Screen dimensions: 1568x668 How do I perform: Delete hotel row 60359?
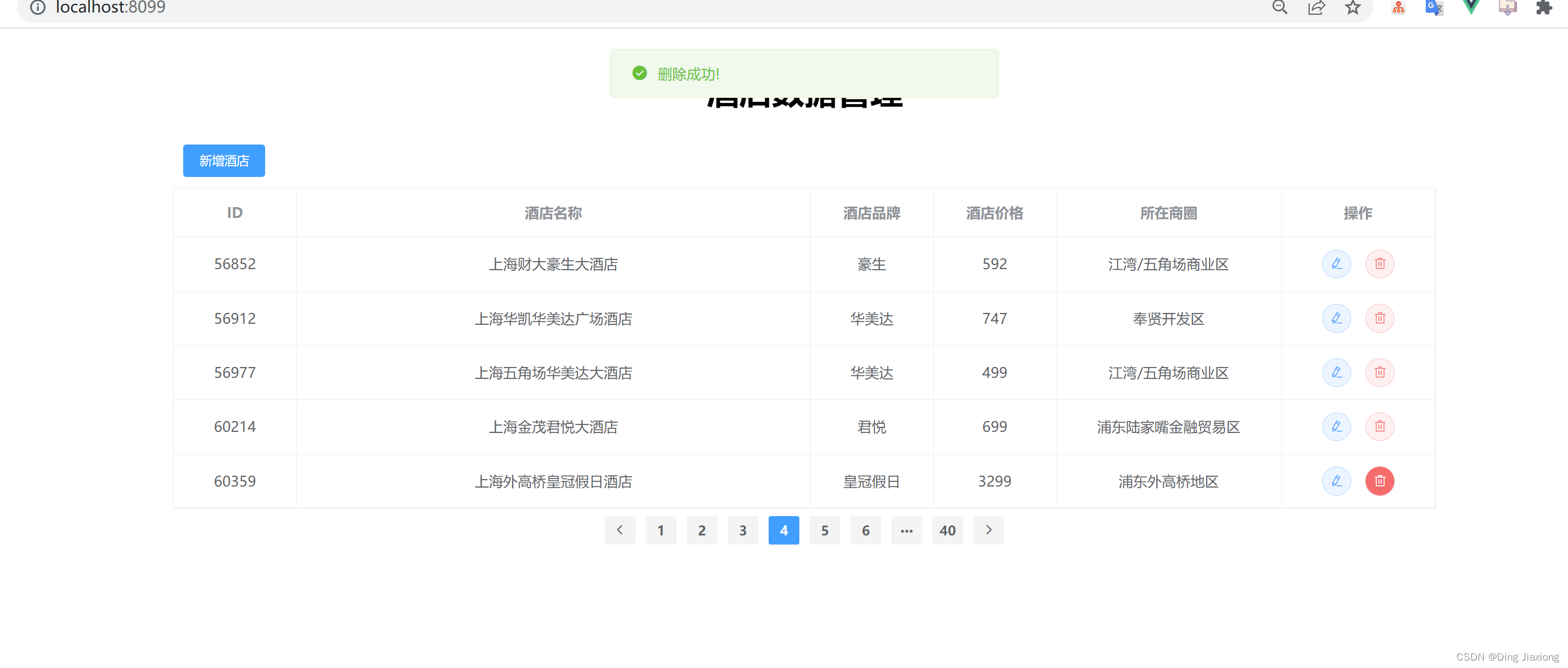pyautogui.click(x=1379, y=481)
